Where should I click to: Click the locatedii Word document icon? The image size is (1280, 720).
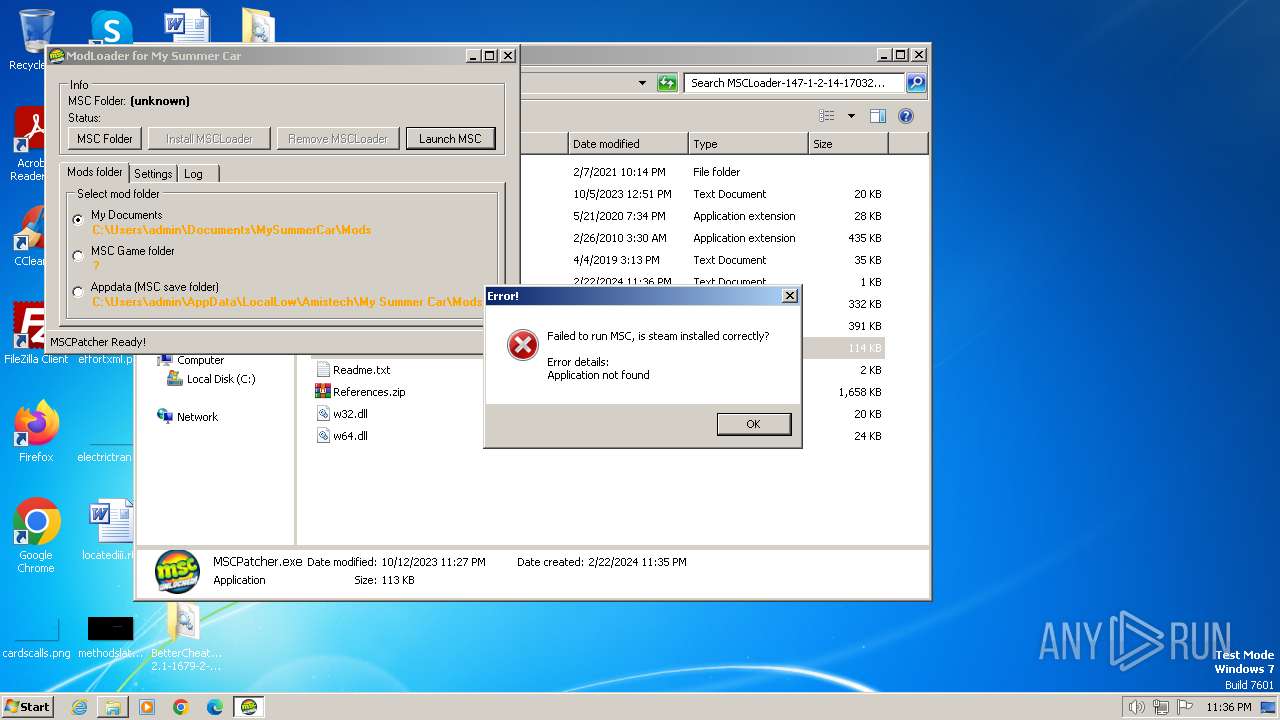point(109,530)
